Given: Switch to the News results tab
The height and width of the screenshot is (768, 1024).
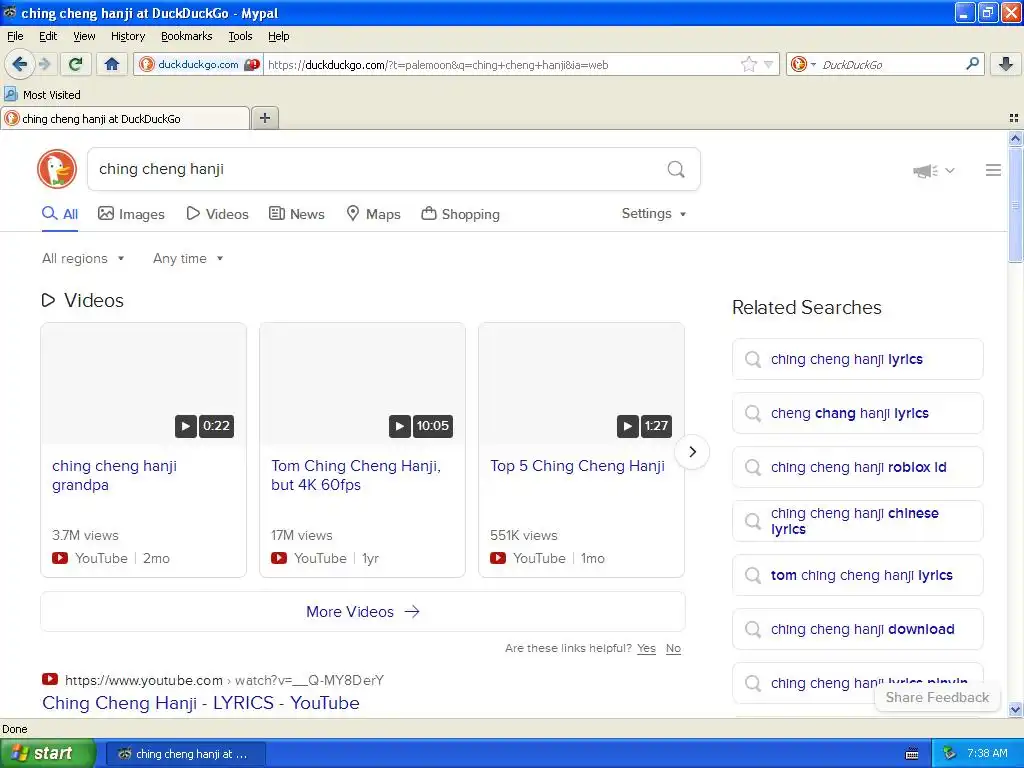Looking at the screenshot, I should coord(297,214).
